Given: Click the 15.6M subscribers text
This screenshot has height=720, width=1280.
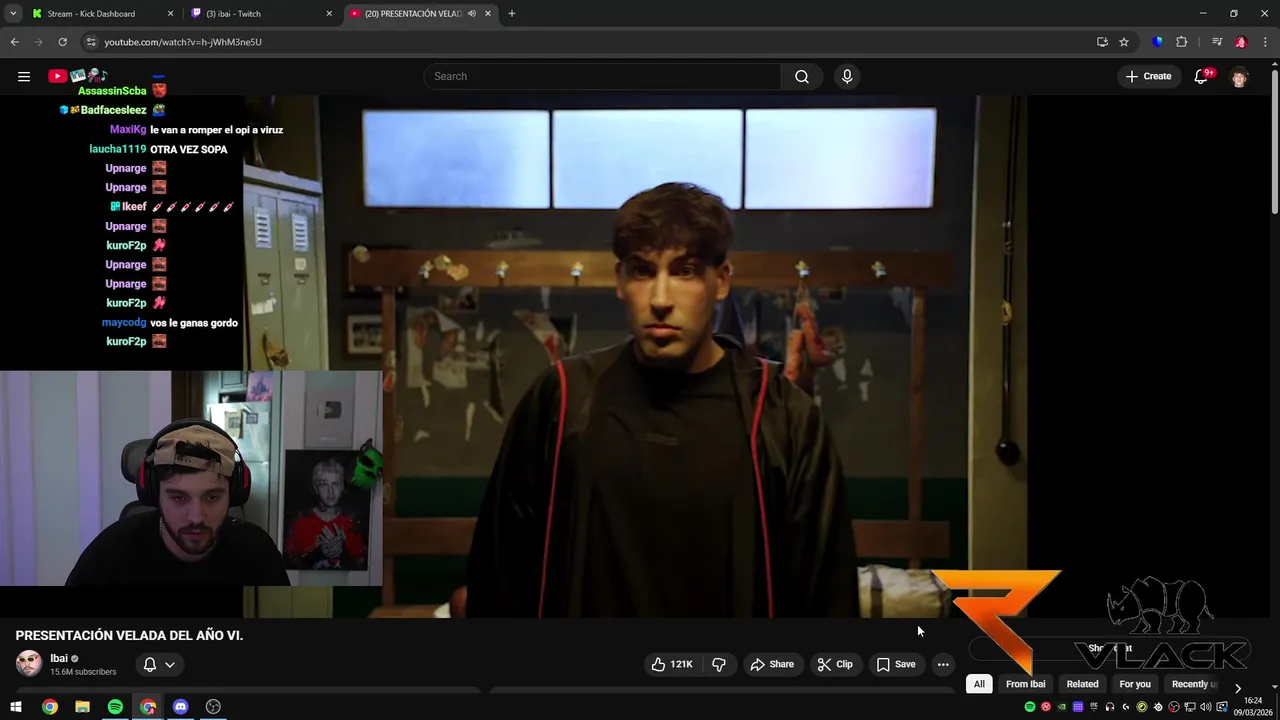Looking at the screenshot, I should click(x=83, y=672).
